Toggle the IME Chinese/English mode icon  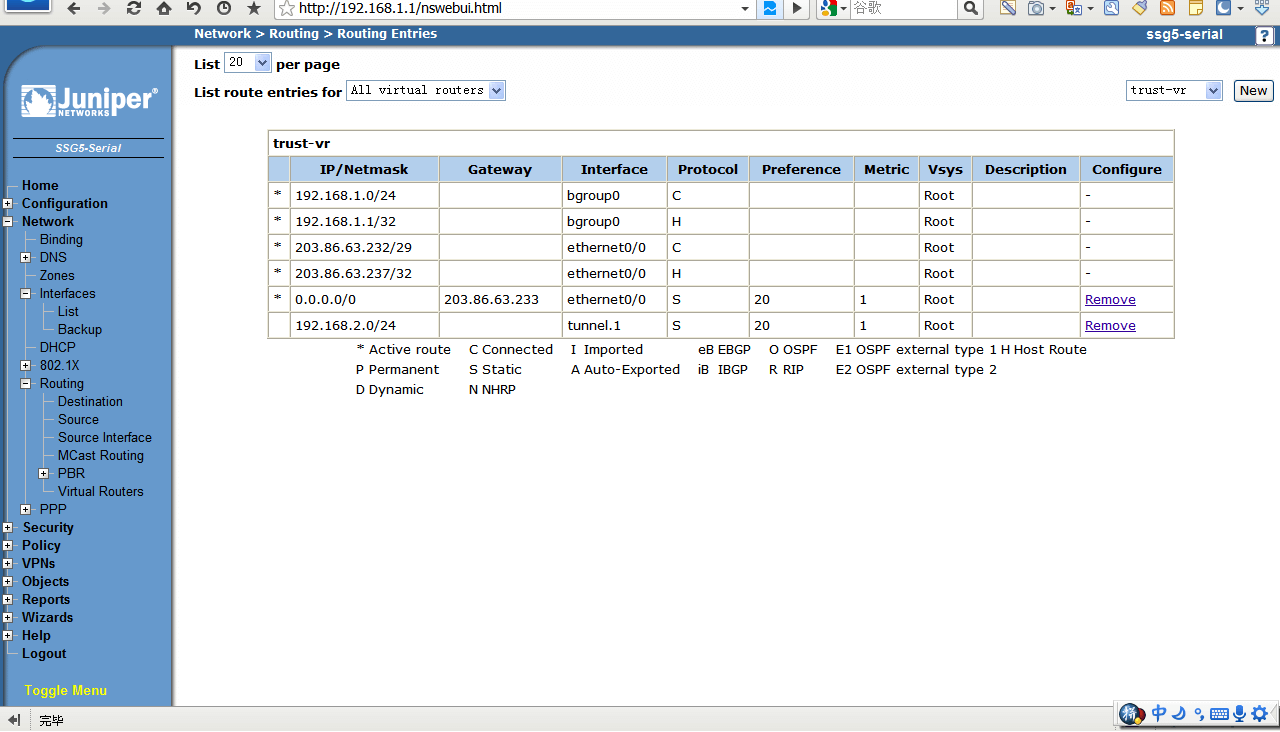pos(1159,713)
